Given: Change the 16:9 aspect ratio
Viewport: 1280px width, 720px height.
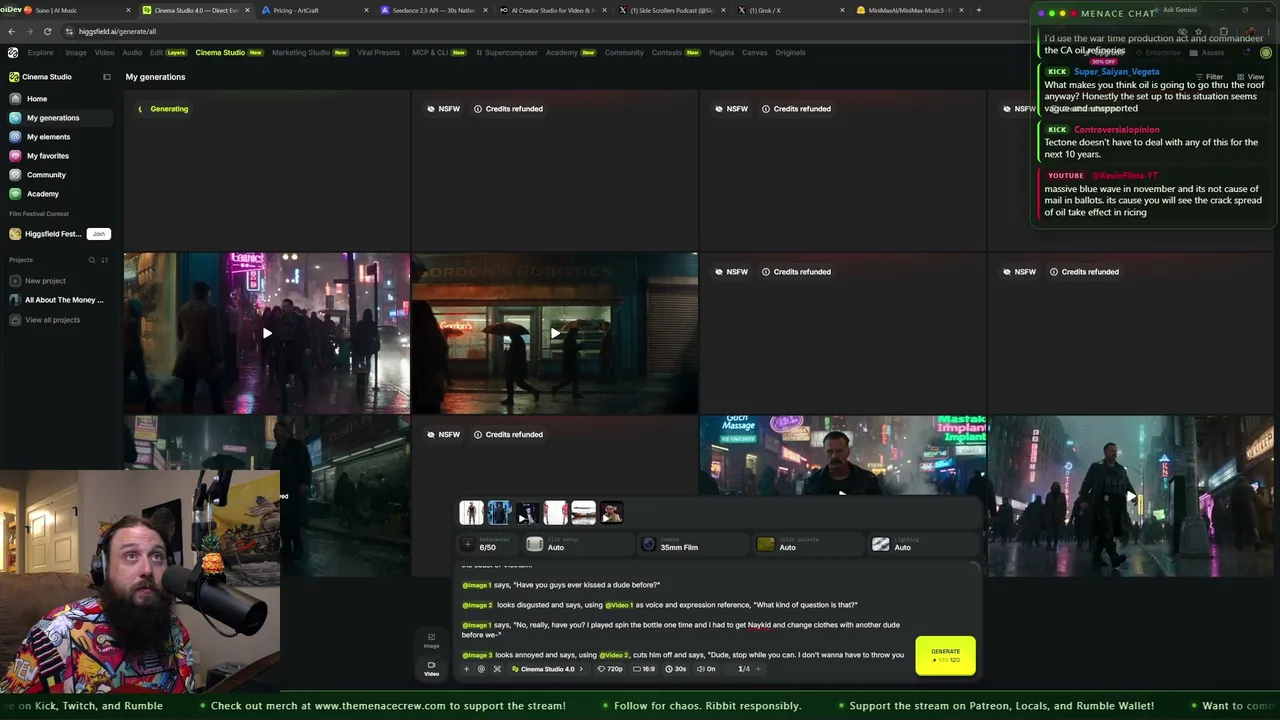Looking at the screenshot, I should click(x=645, y=669).
